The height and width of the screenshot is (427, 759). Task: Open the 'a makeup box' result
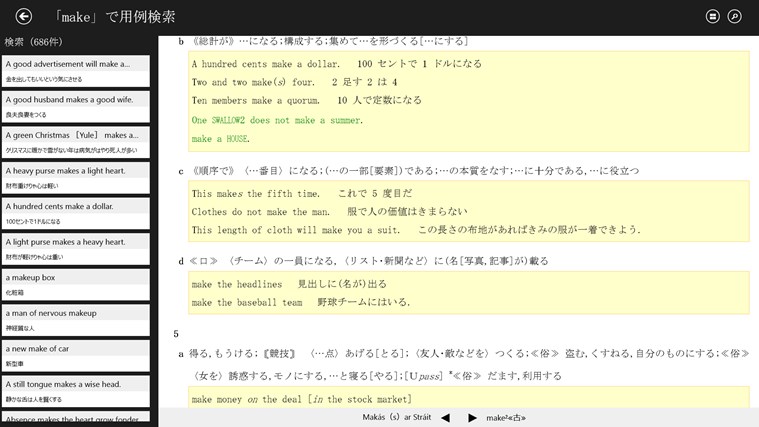click(77, 283)
